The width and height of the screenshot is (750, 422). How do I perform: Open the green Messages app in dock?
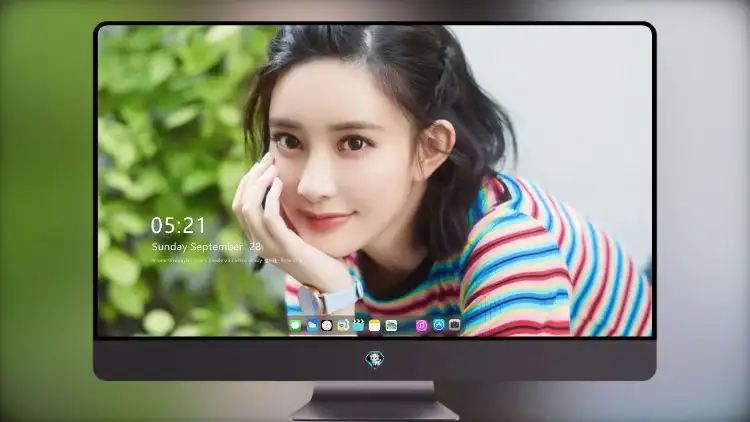(x=296, y=326)
